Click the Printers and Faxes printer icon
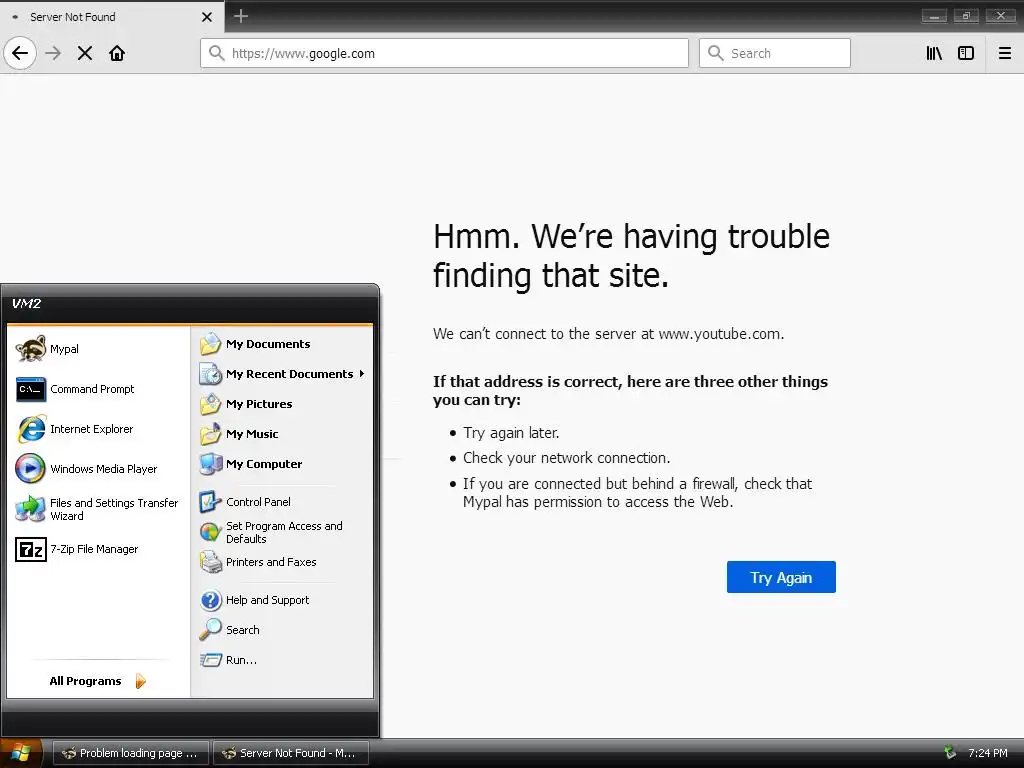Screen dimensions: 1024x768 tap(210, 562)
